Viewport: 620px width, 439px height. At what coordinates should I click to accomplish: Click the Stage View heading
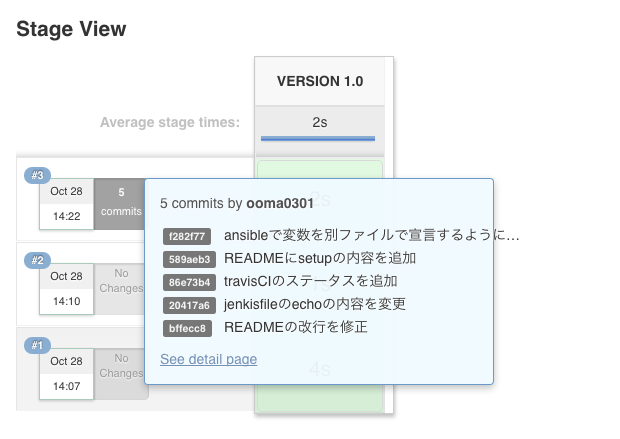click(x=71, y=29)
